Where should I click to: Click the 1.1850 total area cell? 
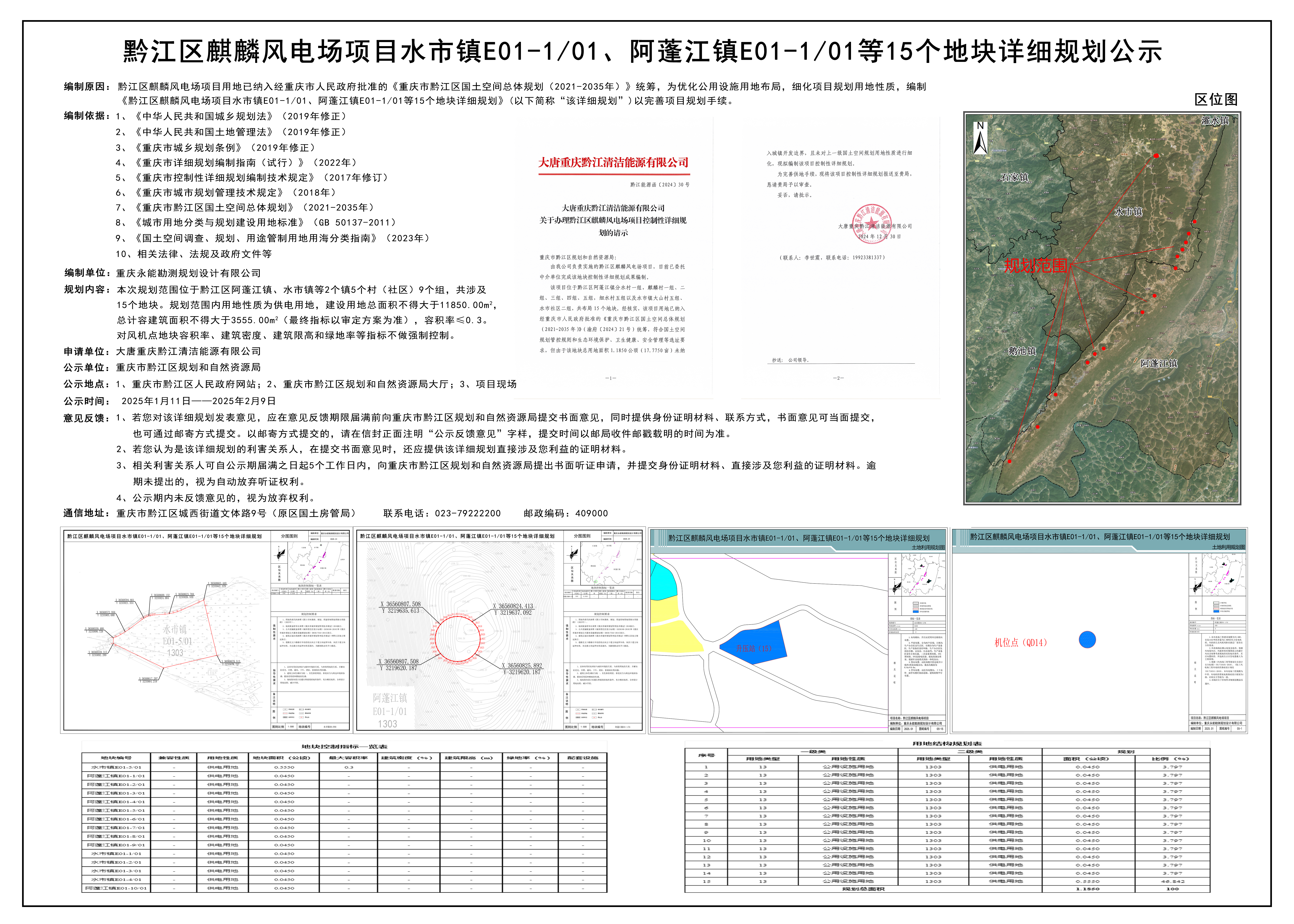coord(1088,889)
